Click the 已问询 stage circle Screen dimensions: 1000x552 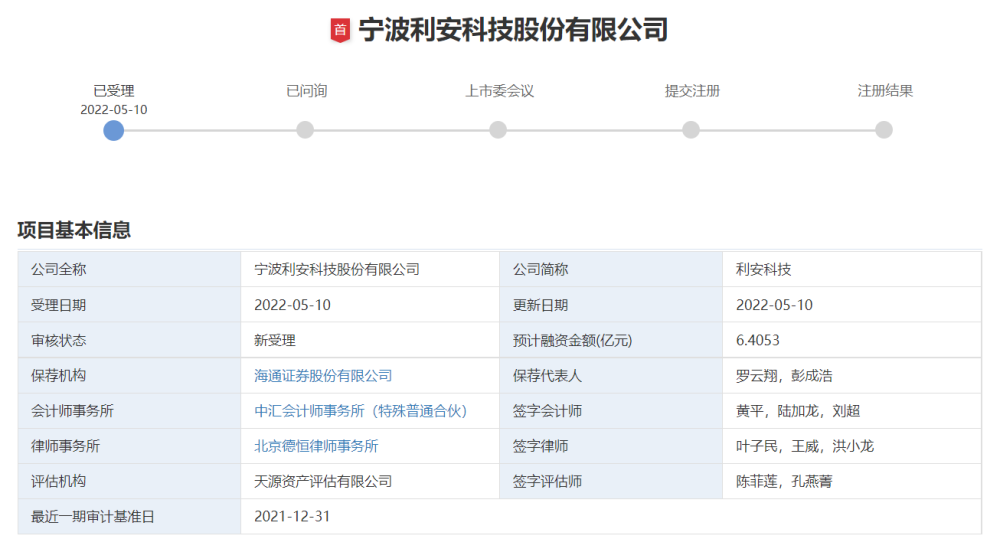click(x=305, y=130)
